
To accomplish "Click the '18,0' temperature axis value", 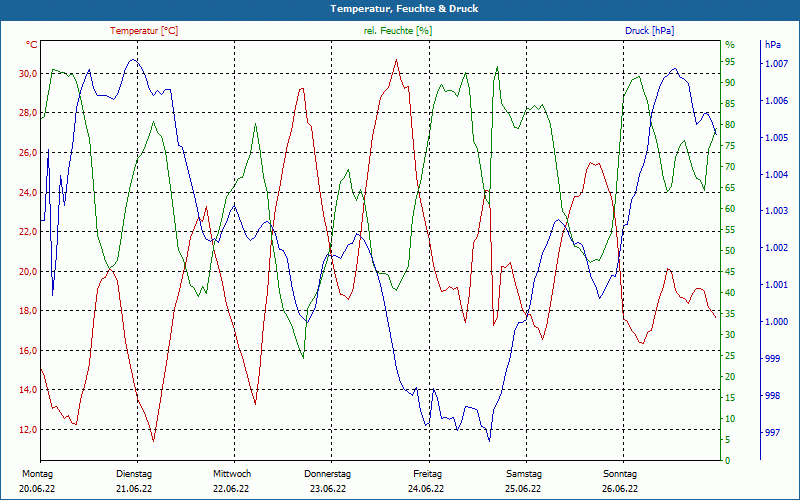I will [28, 311].
